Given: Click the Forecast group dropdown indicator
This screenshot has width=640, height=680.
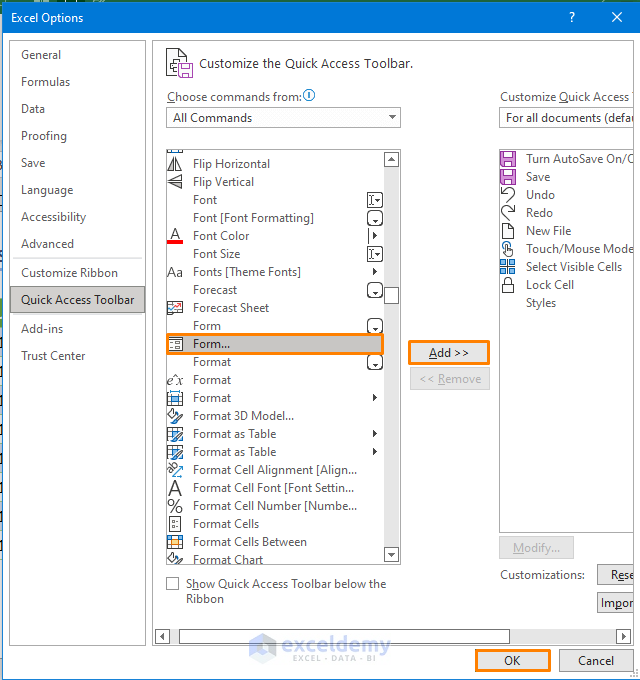Looking at the screenshot, I should pos(375,290).
